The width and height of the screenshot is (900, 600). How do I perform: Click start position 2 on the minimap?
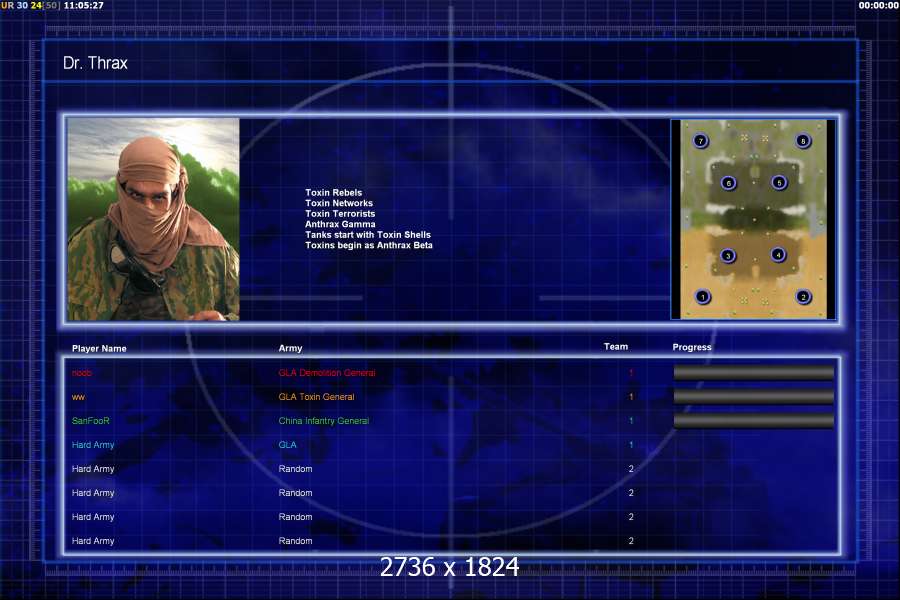click(803, 297)
